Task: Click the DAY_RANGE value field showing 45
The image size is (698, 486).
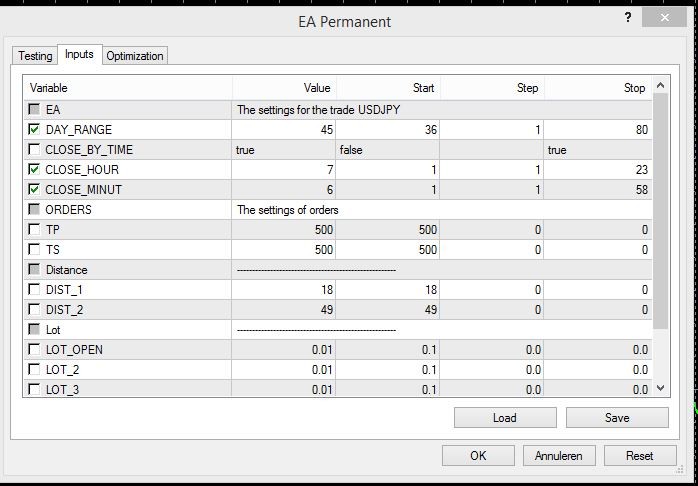Action: [x=283, y=130]
